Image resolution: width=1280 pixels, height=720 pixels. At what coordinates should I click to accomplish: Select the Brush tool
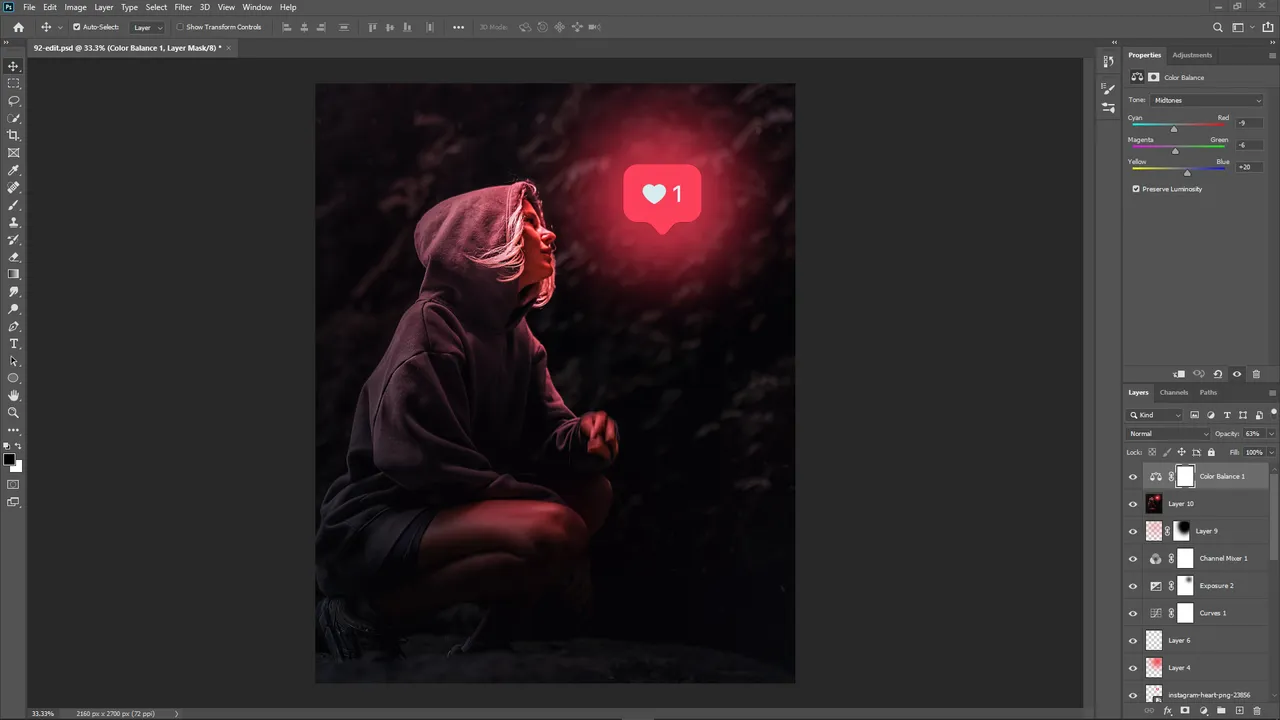click(13, 205)
